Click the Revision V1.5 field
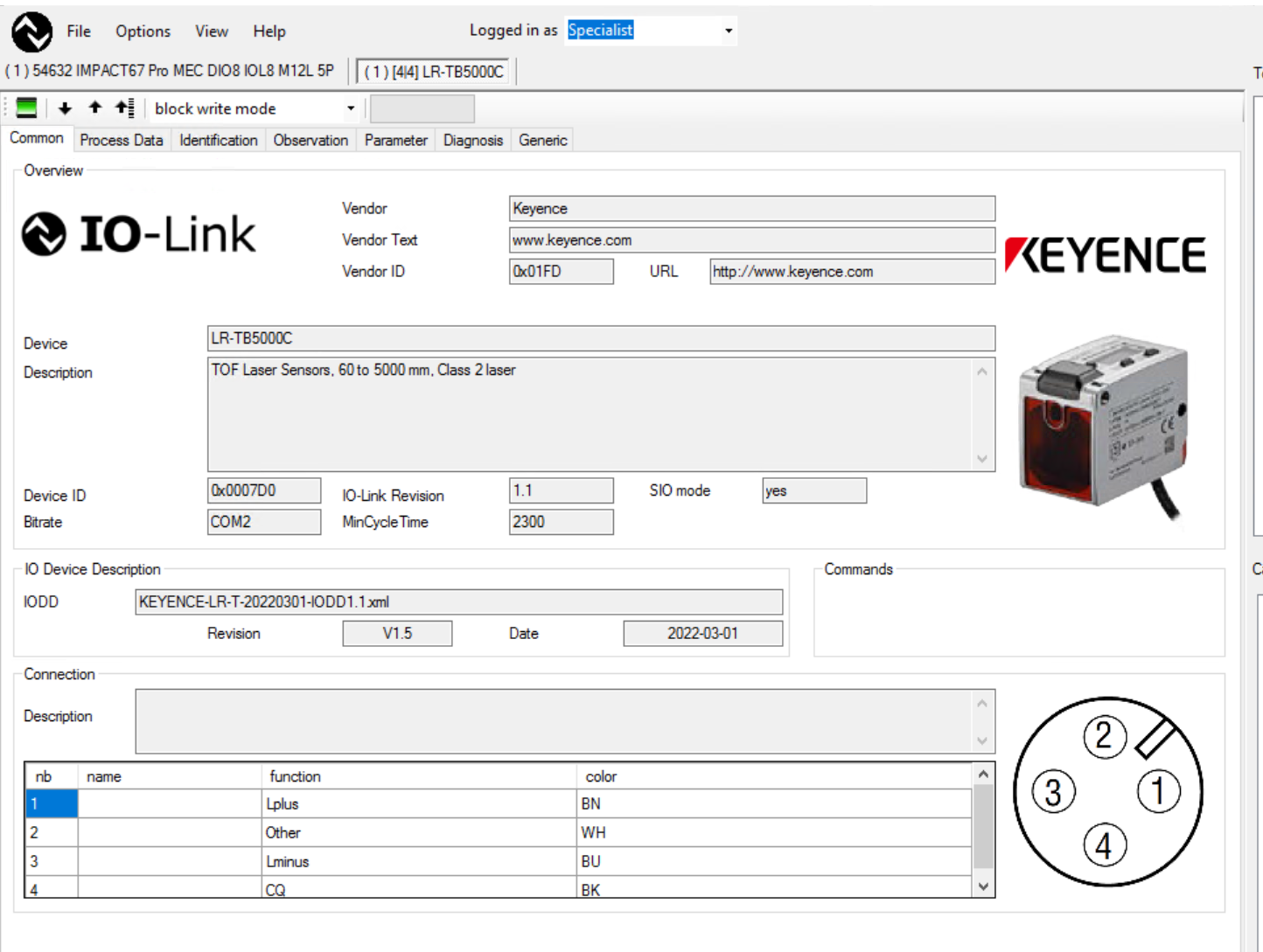 (x=397, y=633)
